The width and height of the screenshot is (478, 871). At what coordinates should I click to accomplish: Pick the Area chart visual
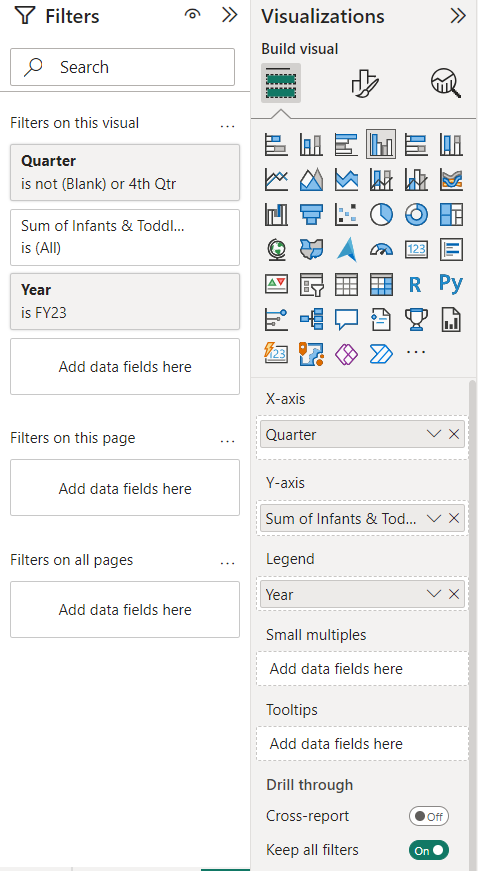tap(311, 179)
